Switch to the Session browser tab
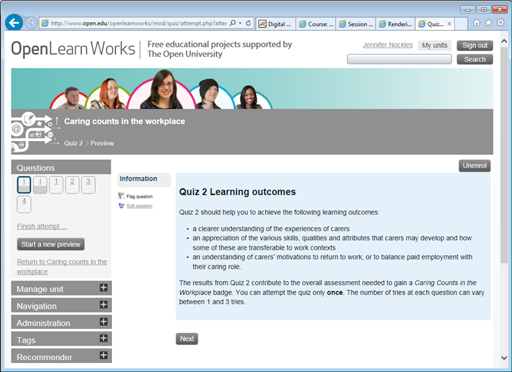Image resolution: width=512 pixels, height=372 pixels. click(x=356, y=24)
